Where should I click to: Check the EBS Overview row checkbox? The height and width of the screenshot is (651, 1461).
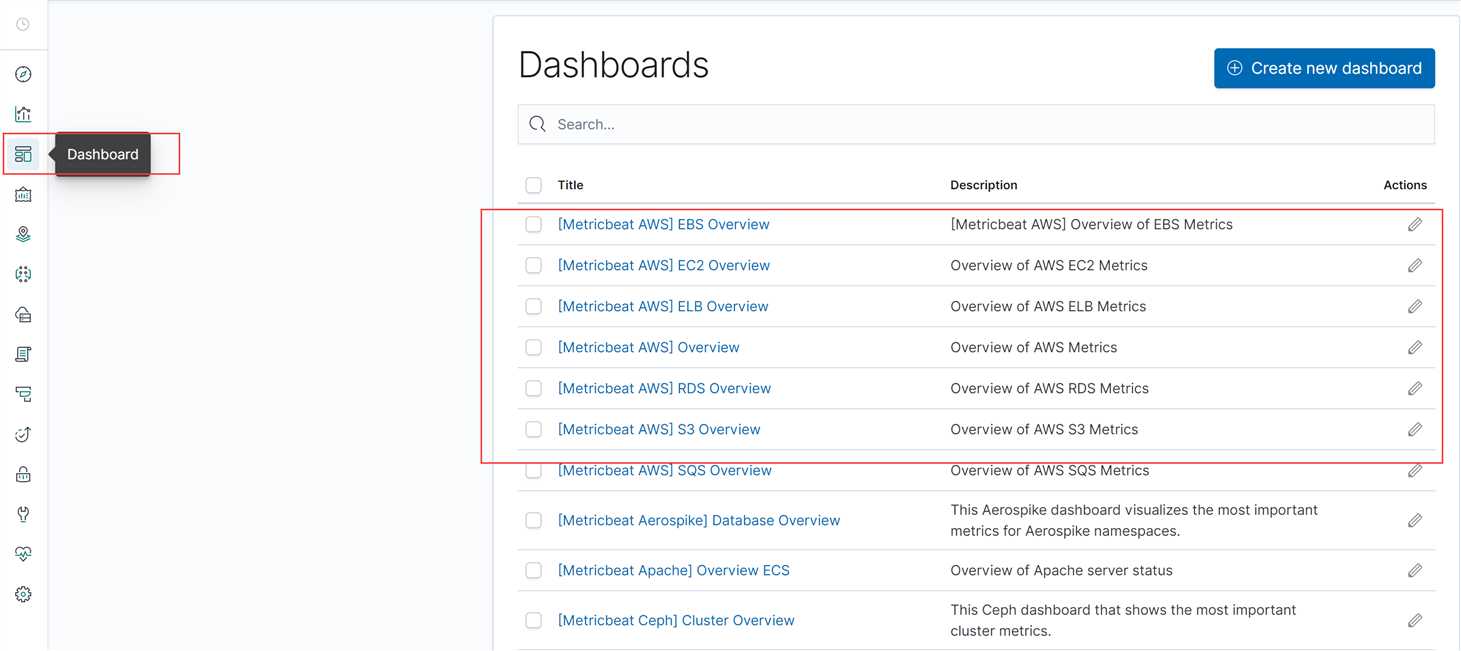[534, 225]
